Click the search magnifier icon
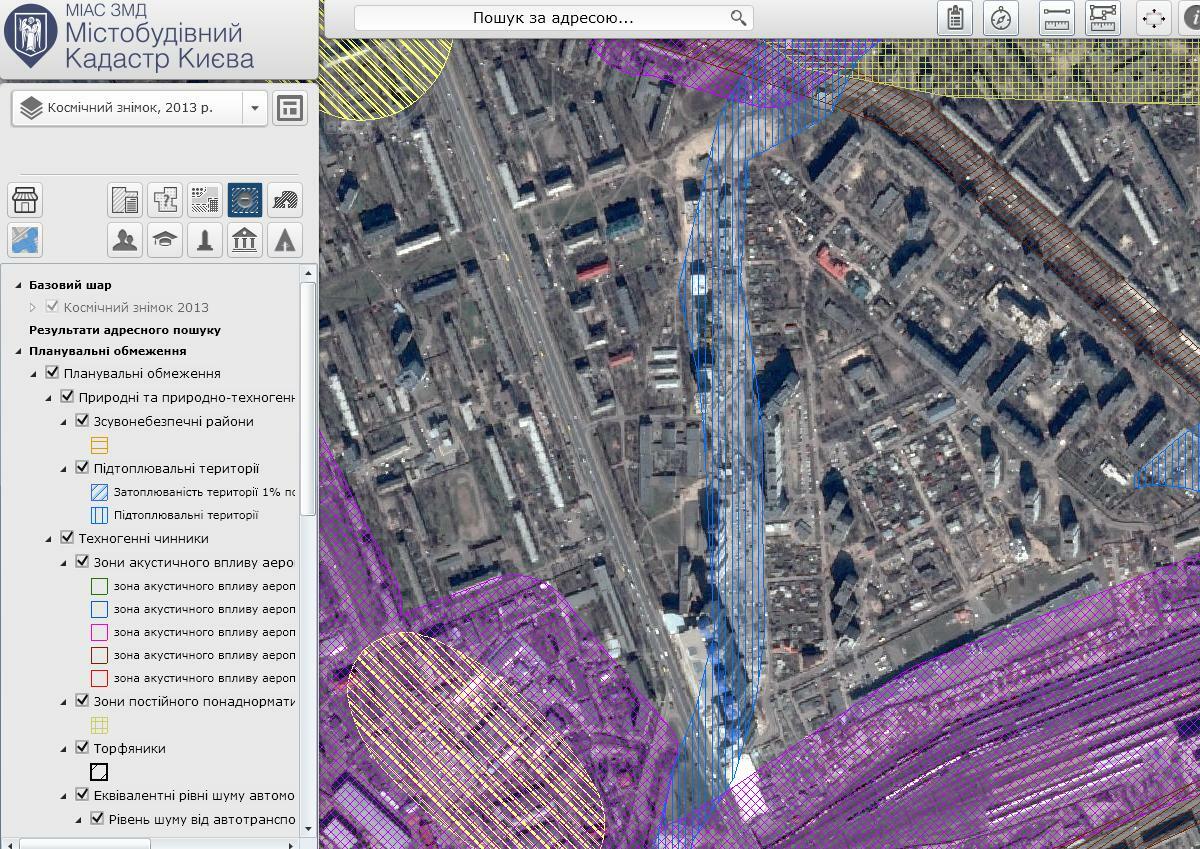 [x=738, y=17]
